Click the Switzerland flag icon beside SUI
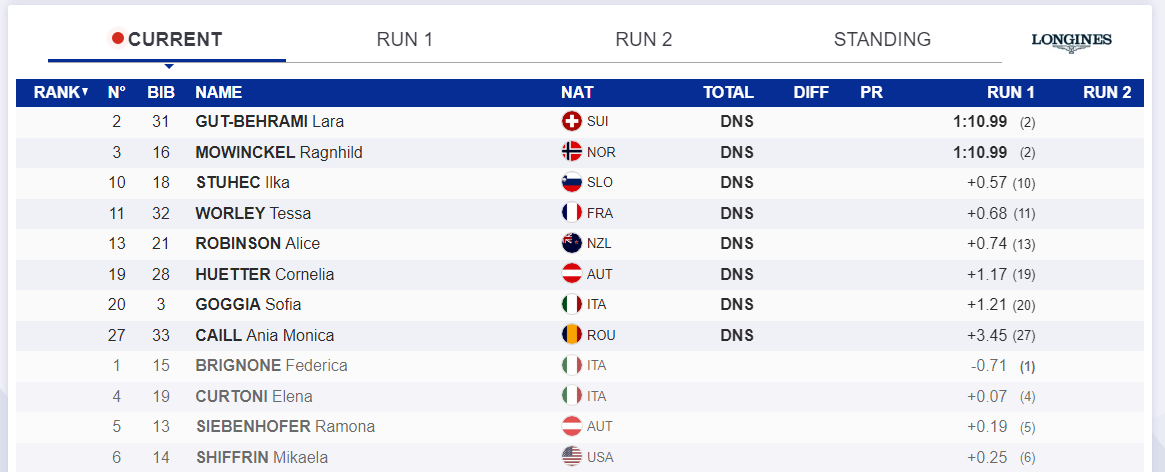The width and height of the screenshot is (1165, 472). tap(572, 122)
